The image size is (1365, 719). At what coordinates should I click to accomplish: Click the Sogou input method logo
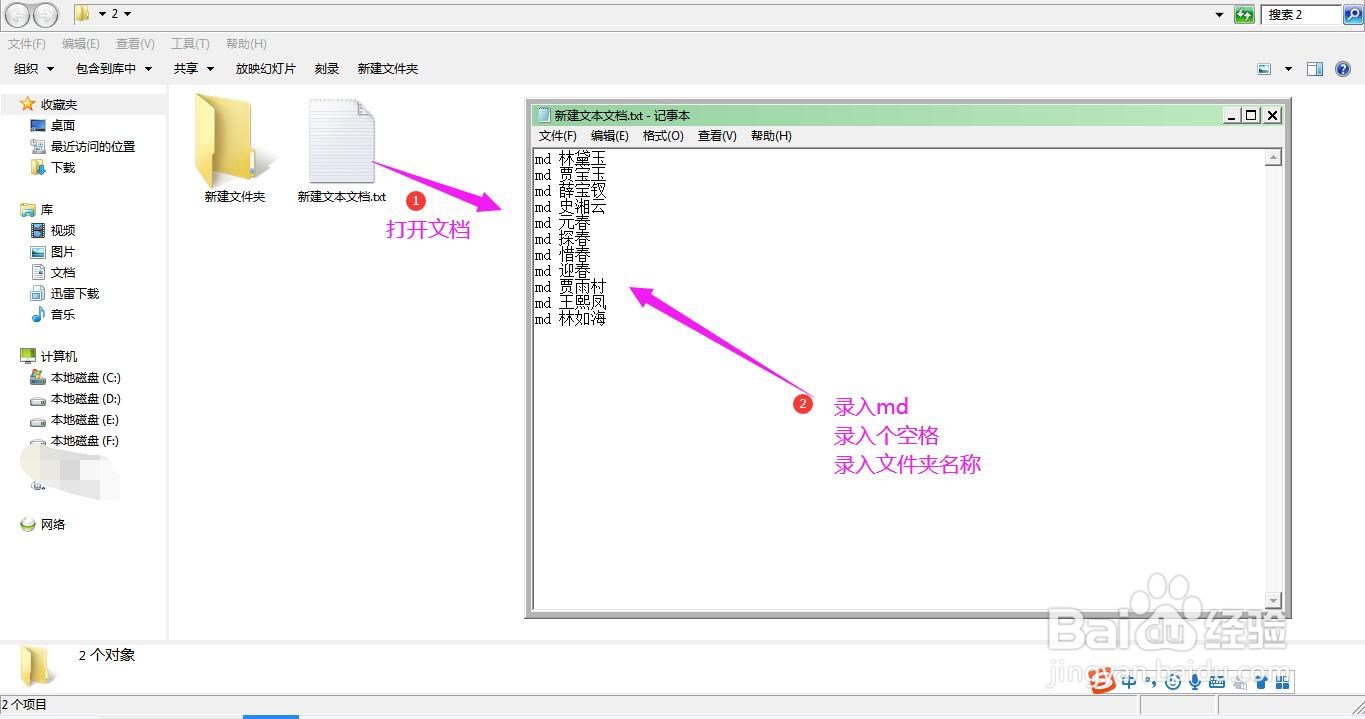(1102, 682)
